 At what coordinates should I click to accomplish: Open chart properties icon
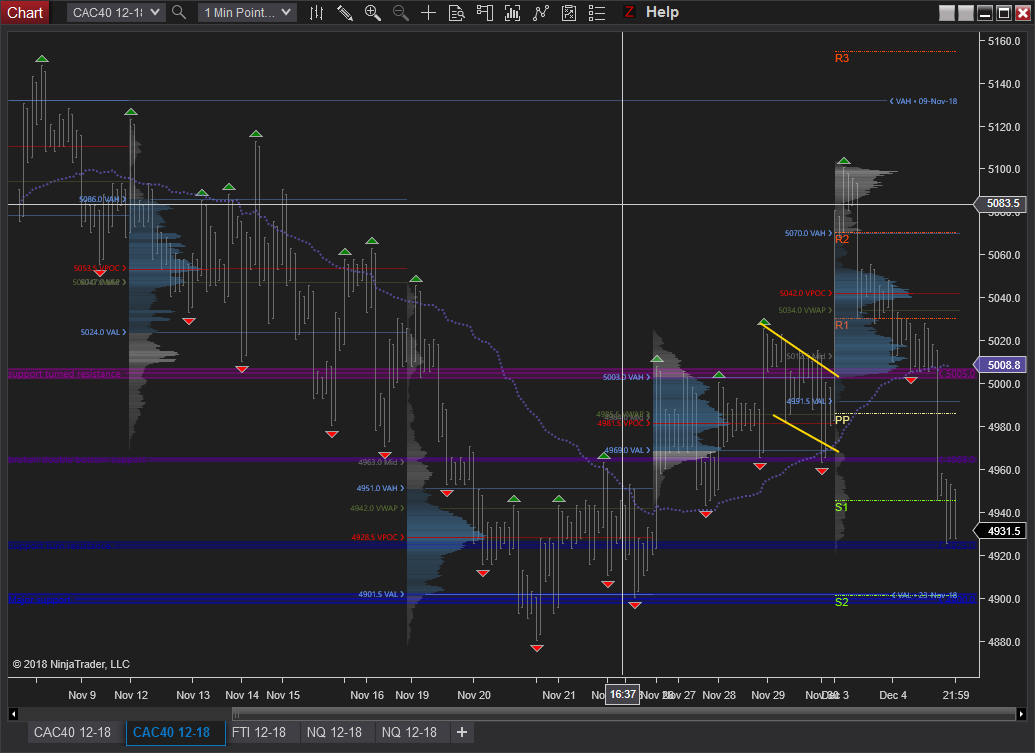pyautogui.click(x=569, y=13)
